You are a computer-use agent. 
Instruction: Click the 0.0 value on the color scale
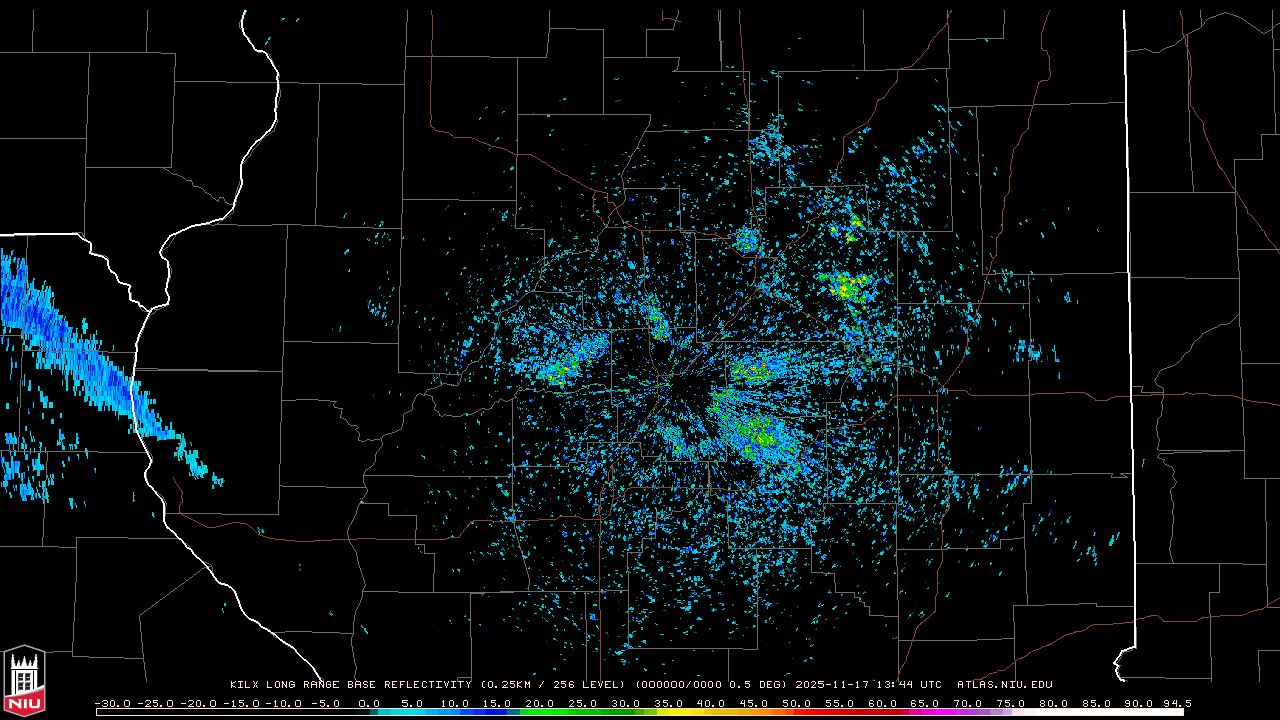[x=369, y=703]
